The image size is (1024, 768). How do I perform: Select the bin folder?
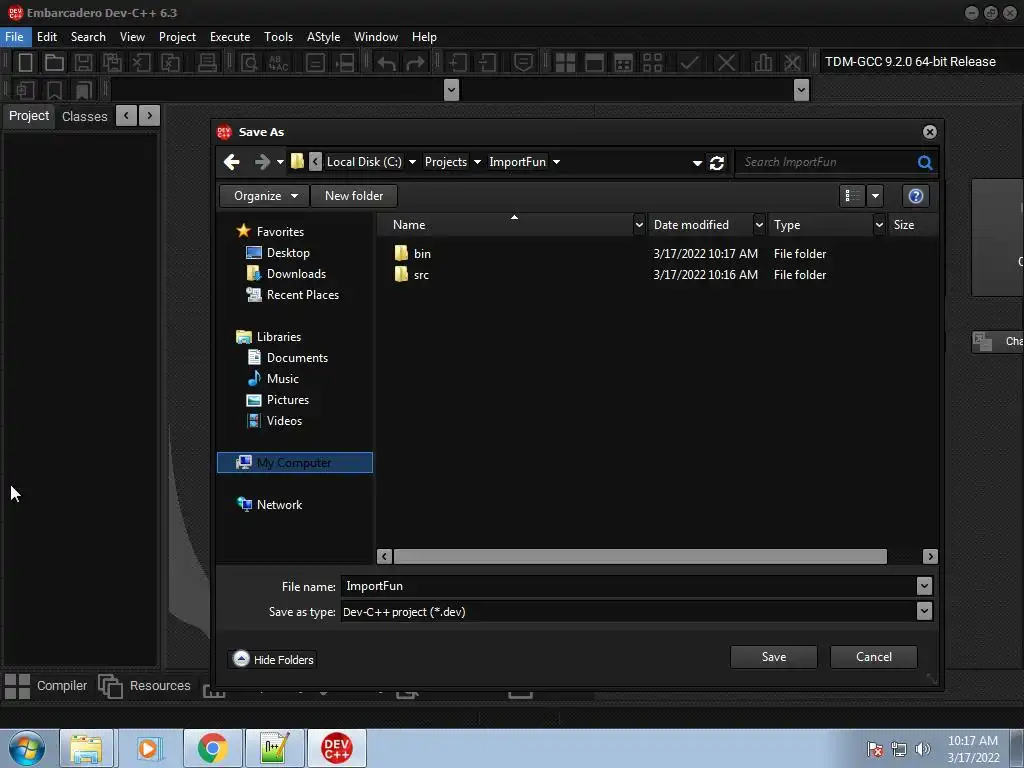(x=413, y=253)
